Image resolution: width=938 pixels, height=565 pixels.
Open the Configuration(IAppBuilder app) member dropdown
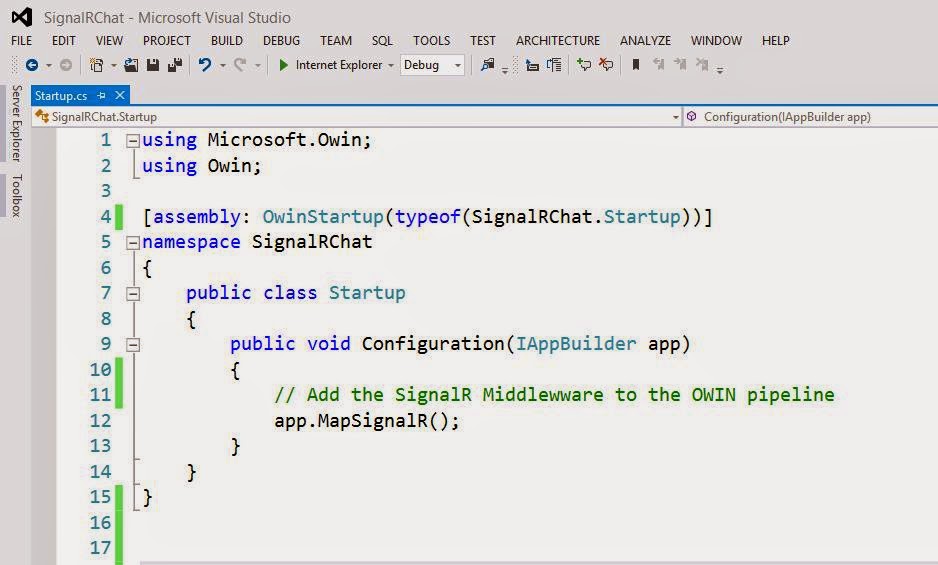(811, 117)
